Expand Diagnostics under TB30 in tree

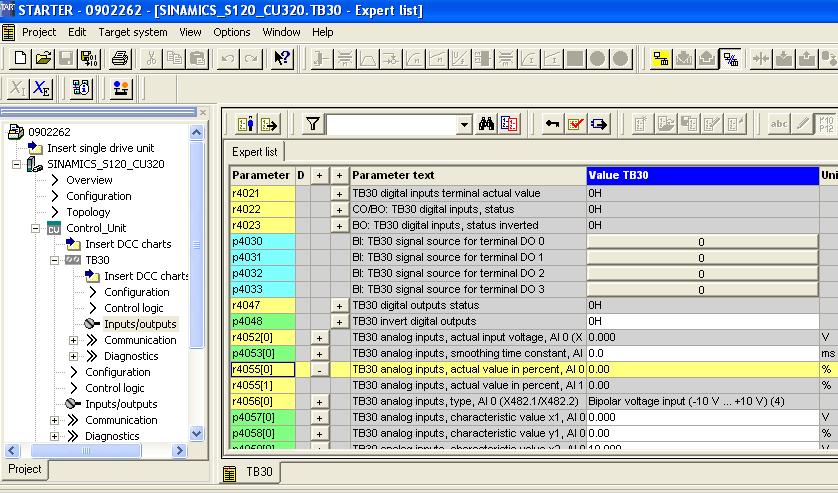(x=73, y=356)
